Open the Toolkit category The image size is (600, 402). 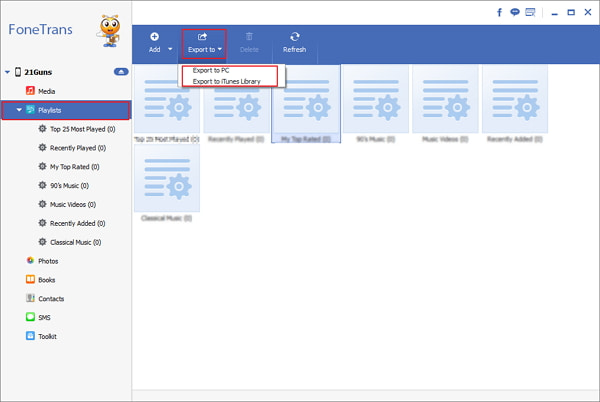41,336
